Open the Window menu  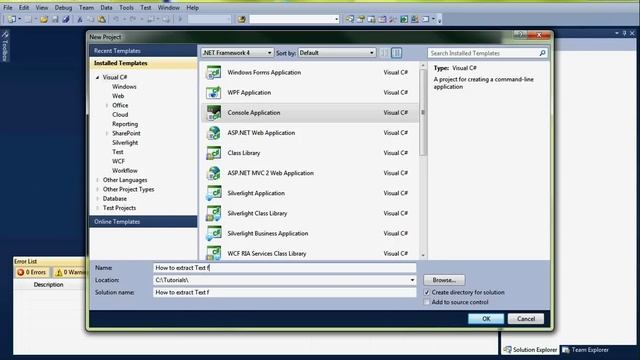point(169,7)
